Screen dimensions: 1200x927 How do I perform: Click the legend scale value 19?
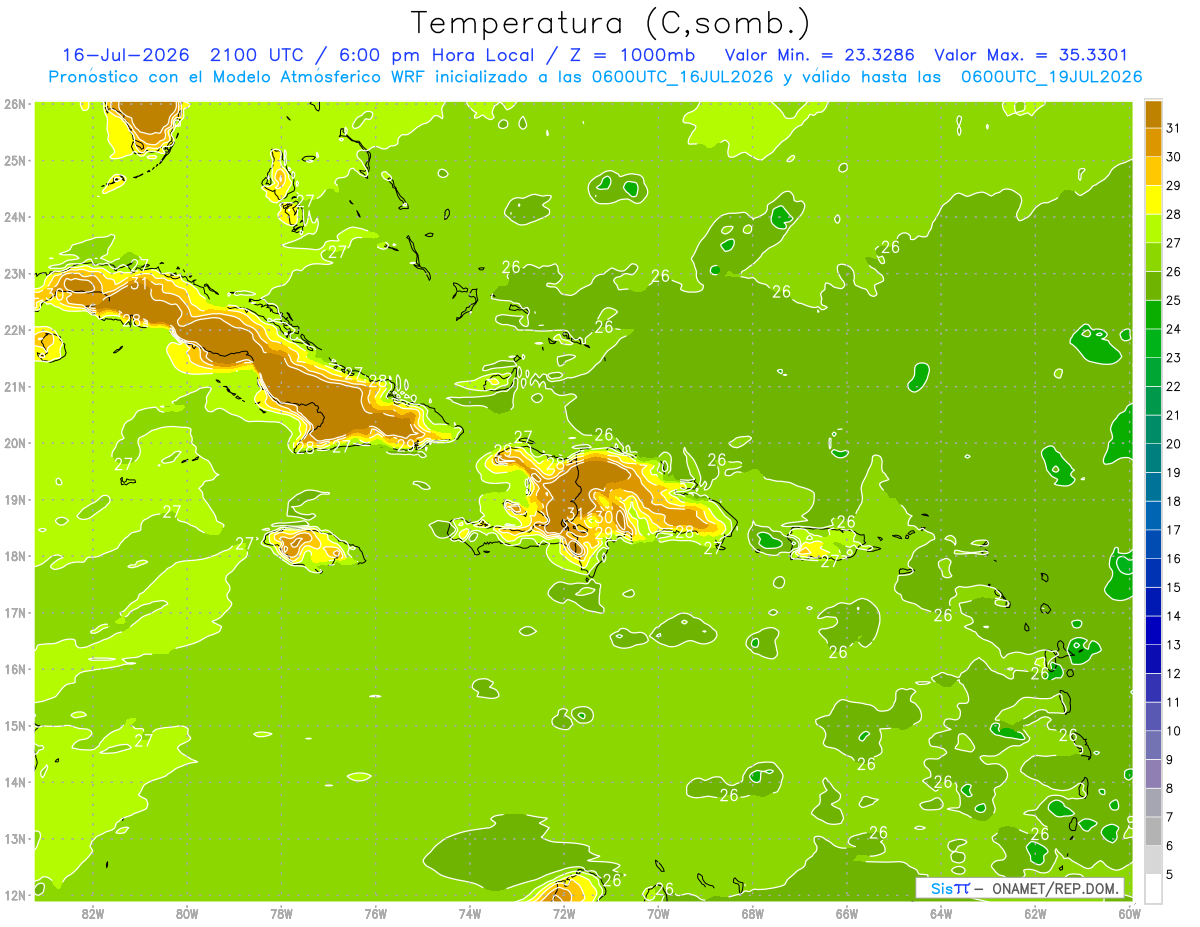pyautogui.click(x=1173, y=473)
